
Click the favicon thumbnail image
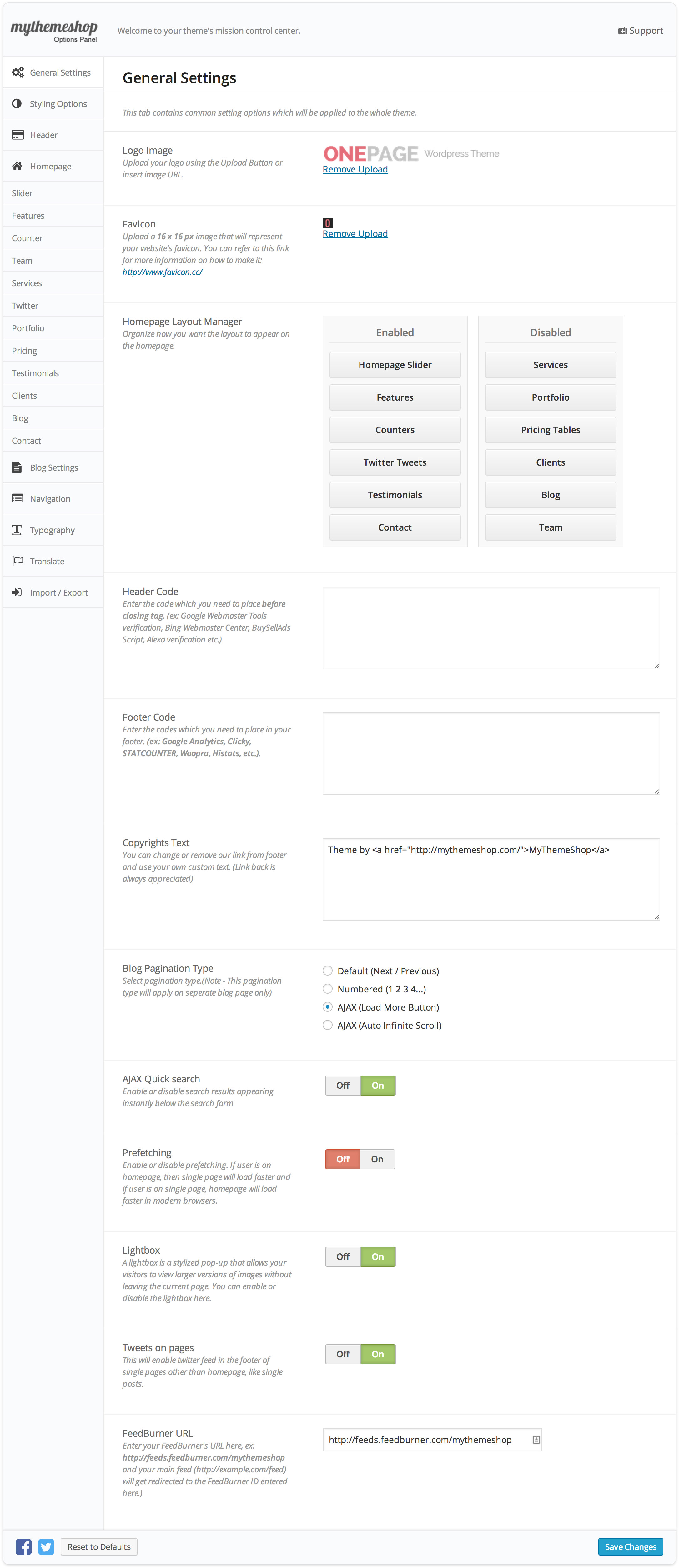328,223
